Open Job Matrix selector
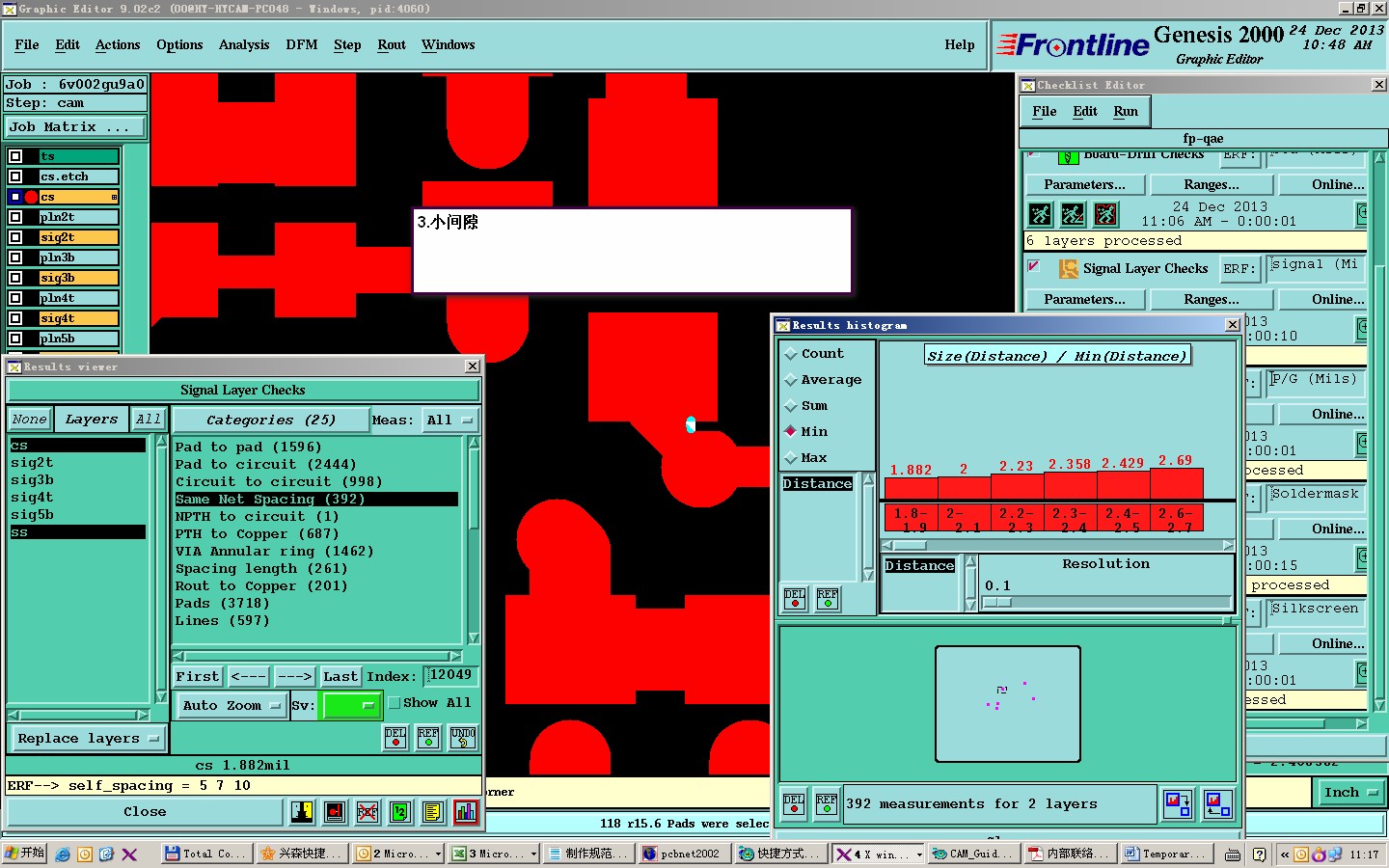Image resolution: width=1389 pixels, height=868 pixels. (75, 127)
